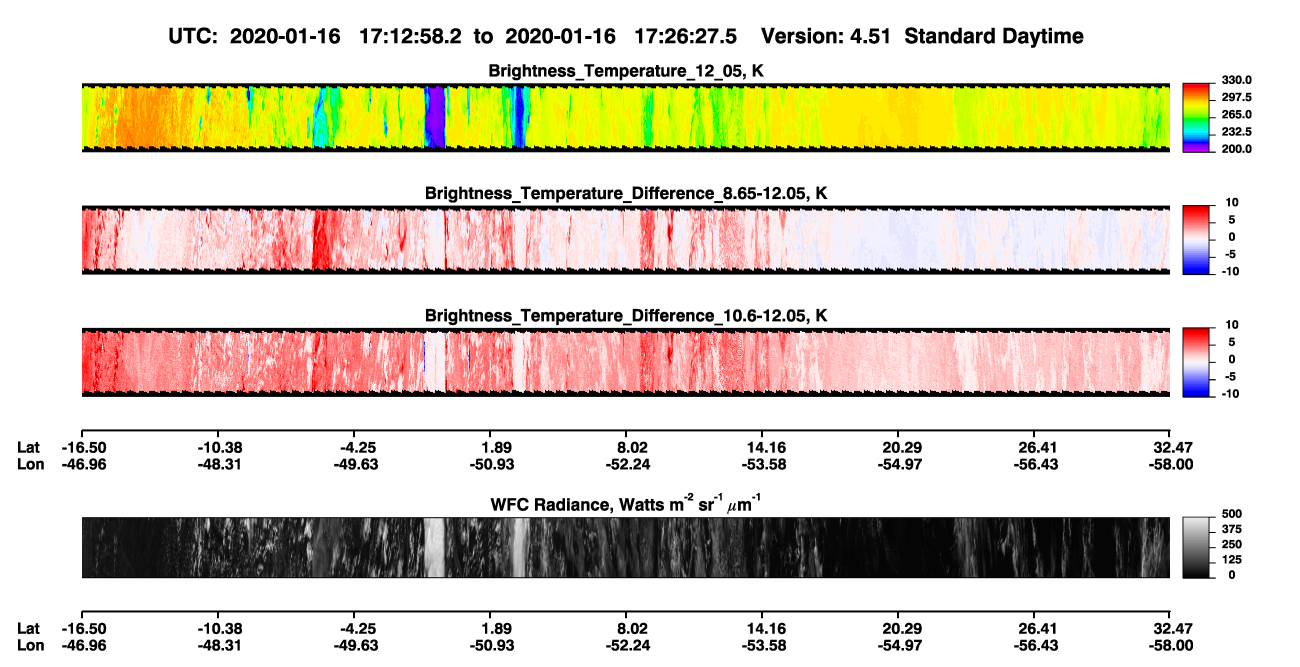1300x667 pixels.
Task: Click the 200.0 colorbar tick label
Action: point(1236,149)
